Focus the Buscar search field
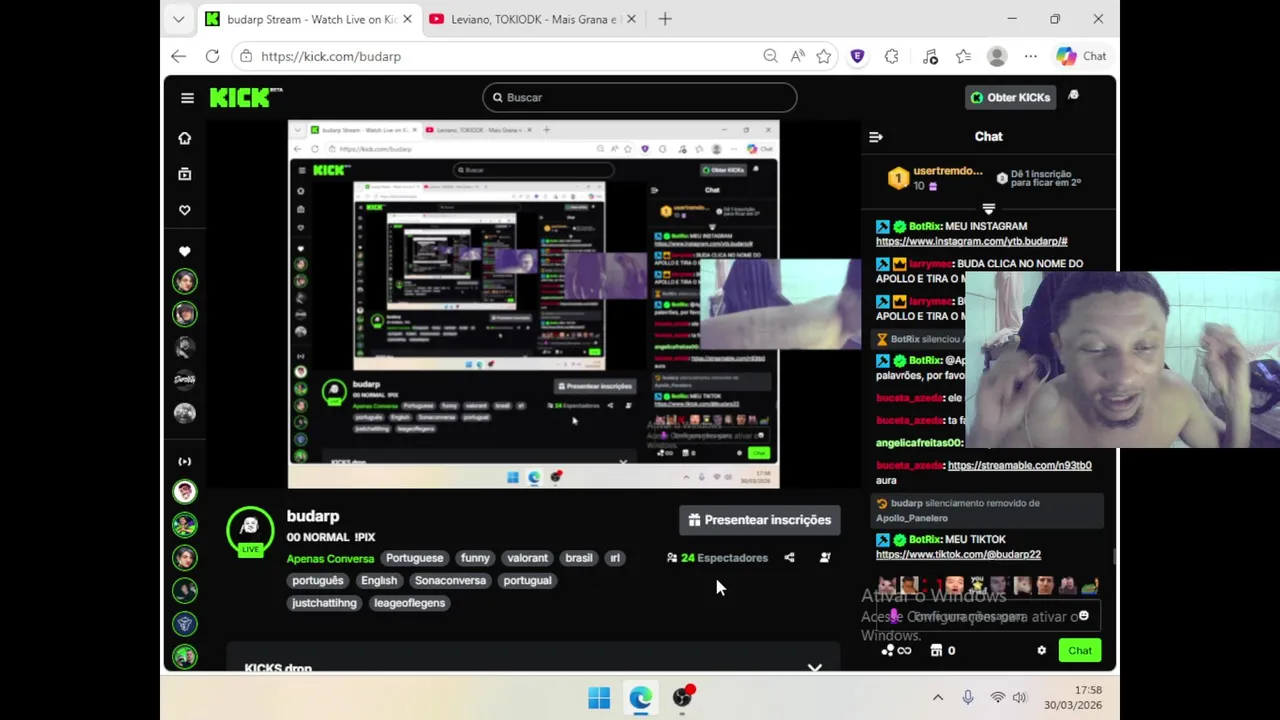This screenshot has height=720, width=1280. [x=640, y=97]
